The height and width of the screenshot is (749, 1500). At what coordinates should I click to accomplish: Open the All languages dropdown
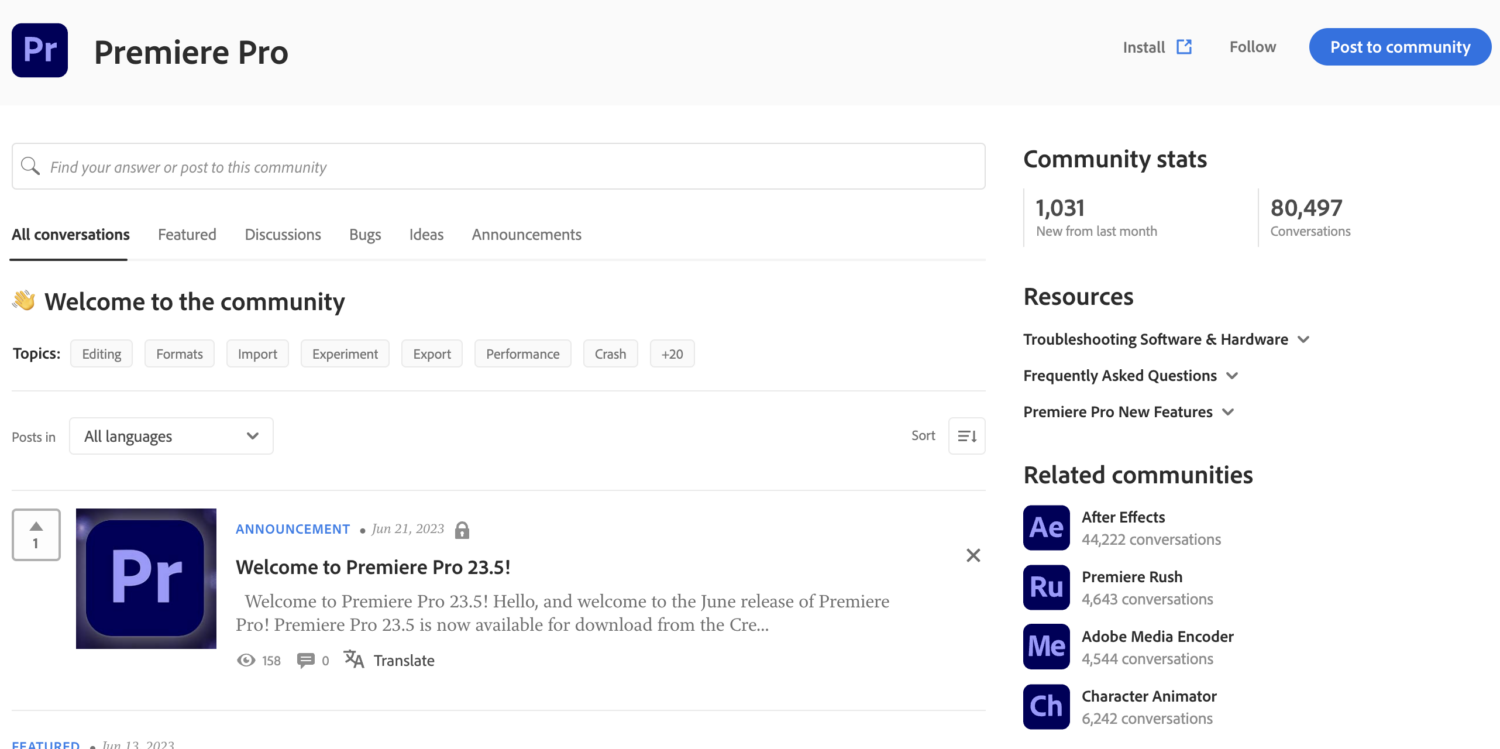pyautogui.click(x=171, y=436)
